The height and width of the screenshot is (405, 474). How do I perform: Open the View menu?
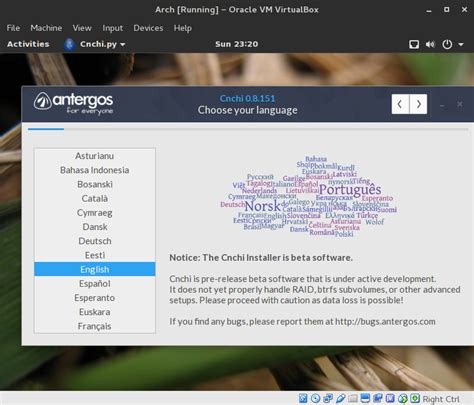click(x=82, y=28)
